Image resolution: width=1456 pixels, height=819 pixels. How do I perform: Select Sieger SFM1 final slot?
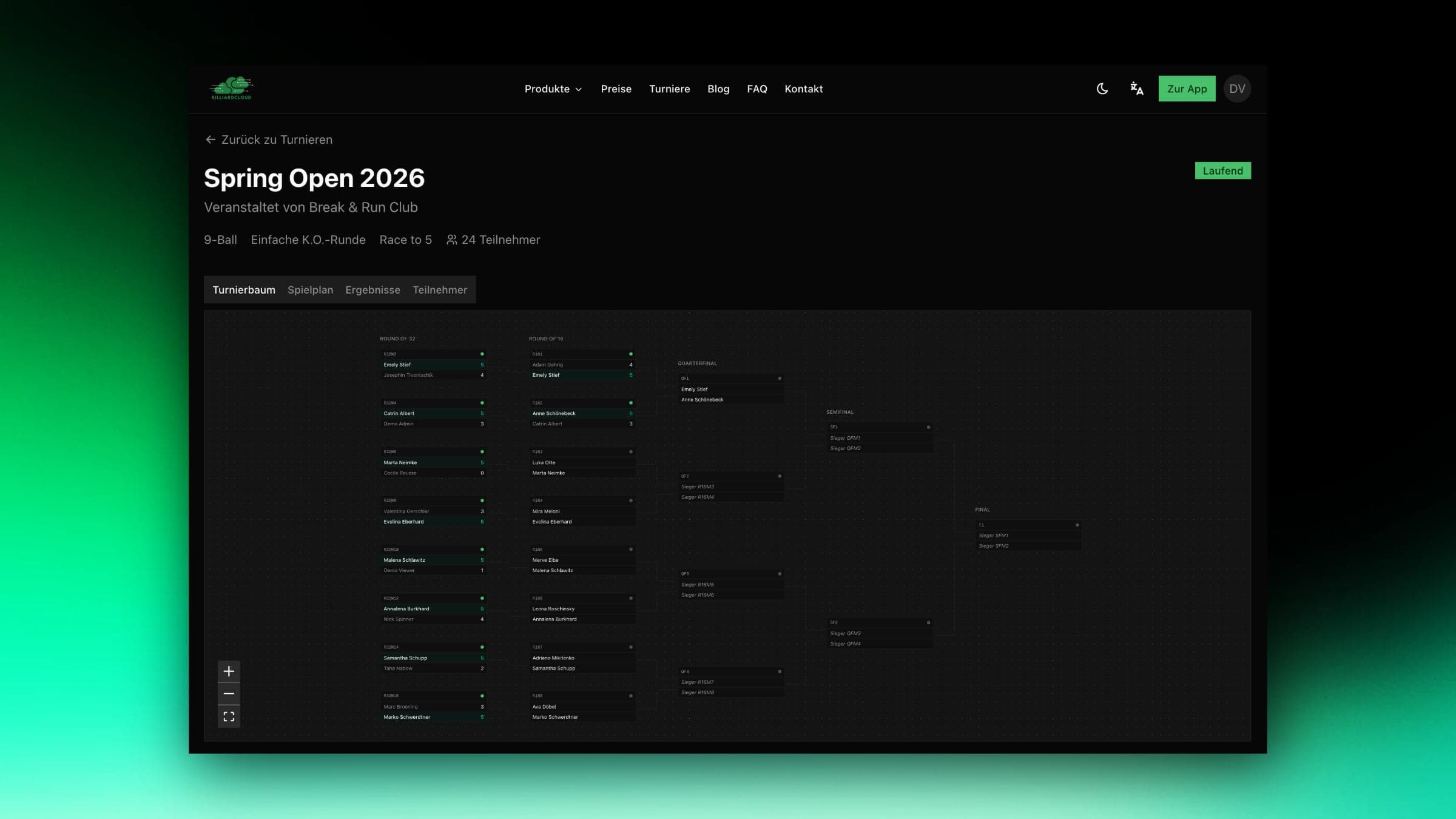click(x=1029, y=536)
